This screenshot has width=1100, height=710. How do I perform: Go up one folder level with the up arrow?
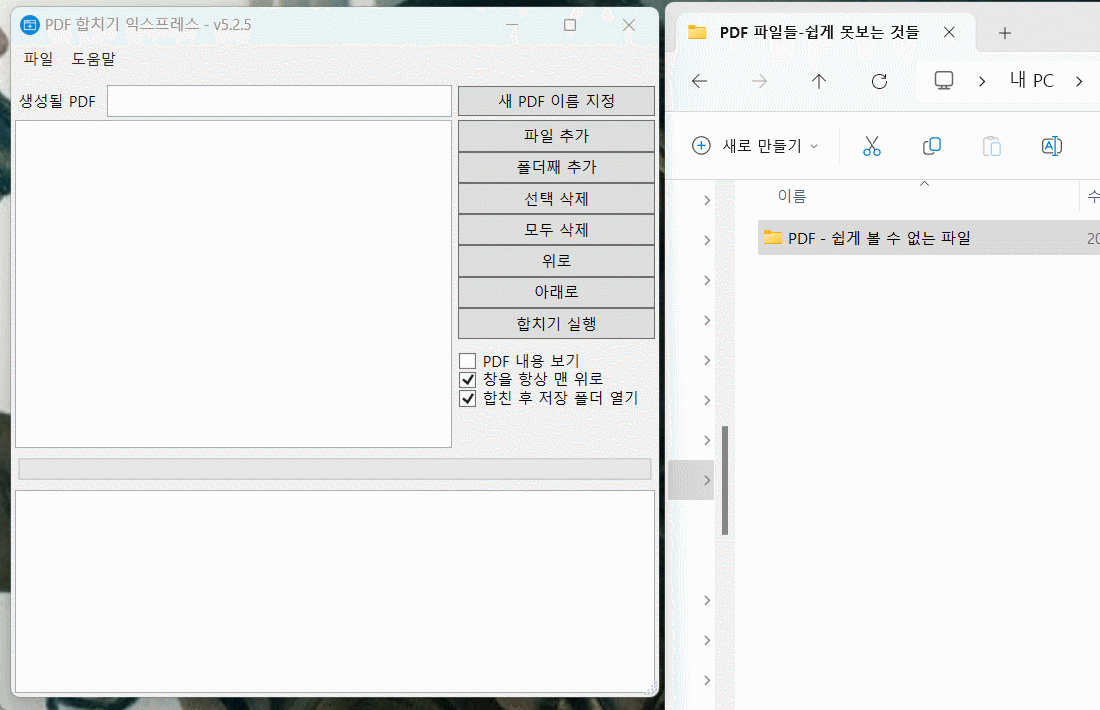pos(818,81)
